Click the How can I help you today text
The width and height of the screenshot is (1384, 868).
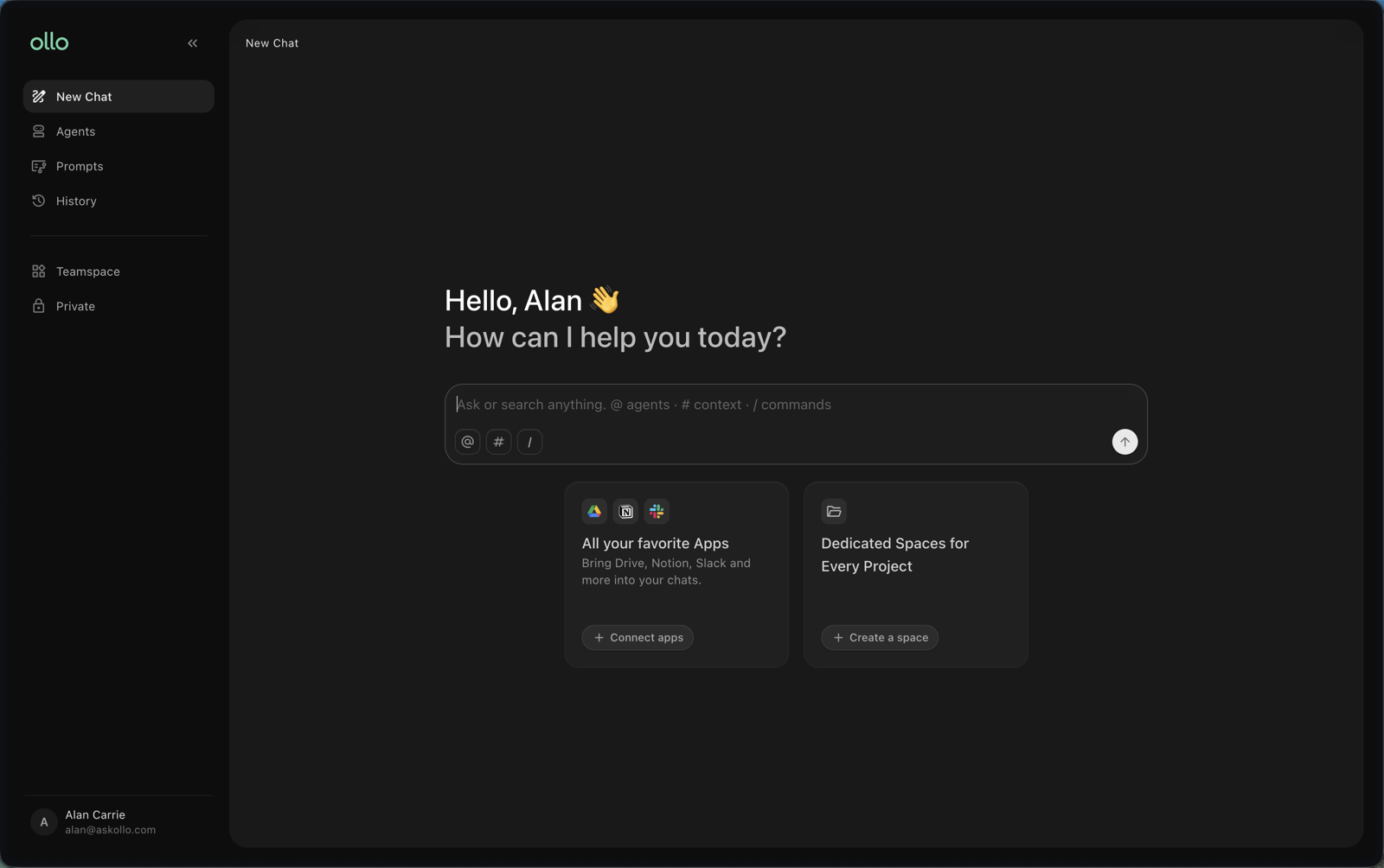pos(616,337)
